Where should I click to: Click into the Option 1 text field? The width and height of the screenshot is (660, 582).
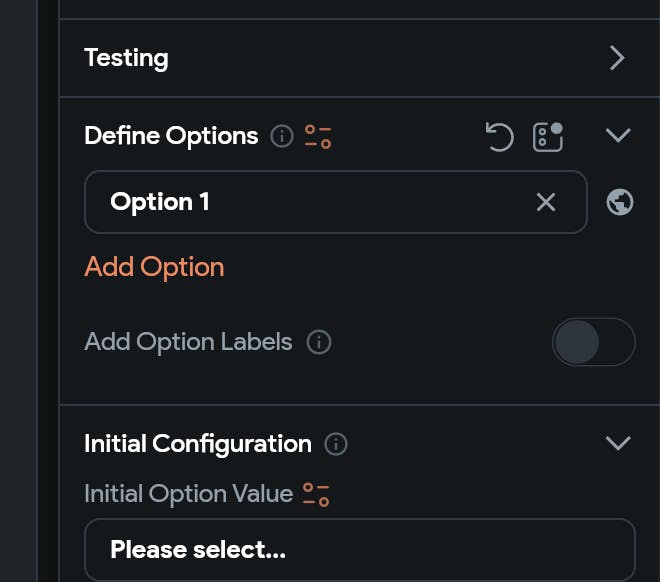click(x=310, y=202)
